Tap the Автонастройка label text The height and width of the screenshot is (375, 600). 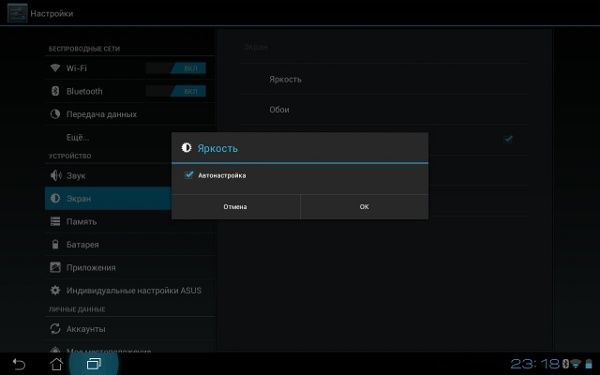click(222, 175)
